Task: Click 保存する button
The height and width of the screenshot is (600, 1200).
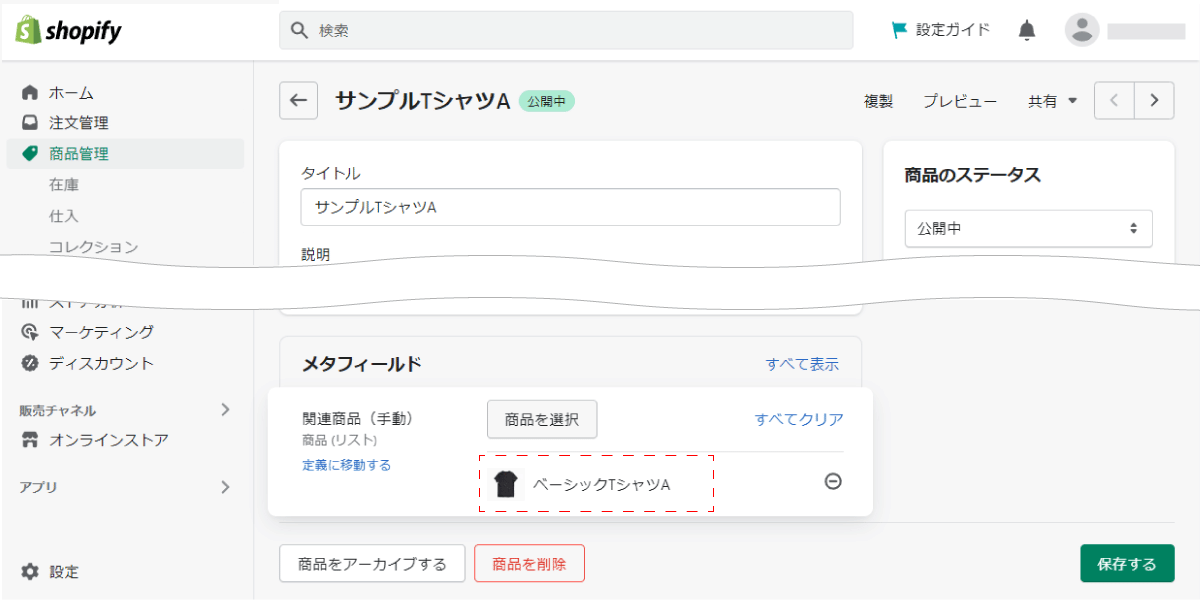Action: [1127, 563]
